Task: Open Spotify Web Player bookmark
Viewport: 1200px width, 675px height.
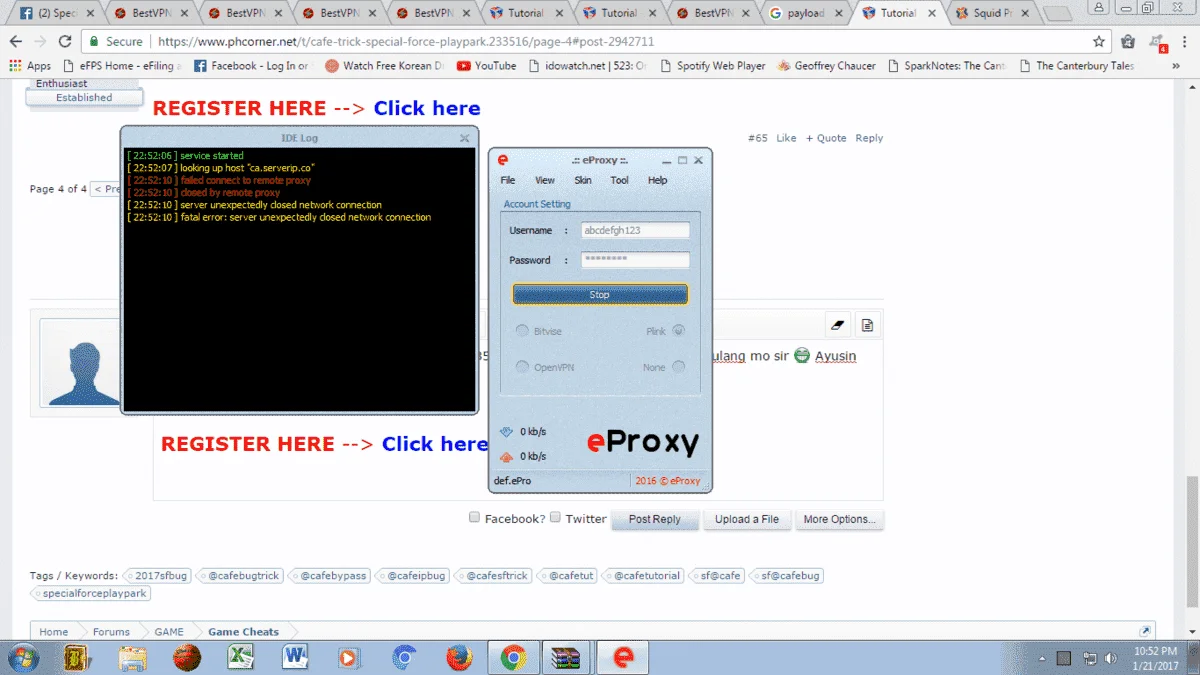Action: pos(711,66)
